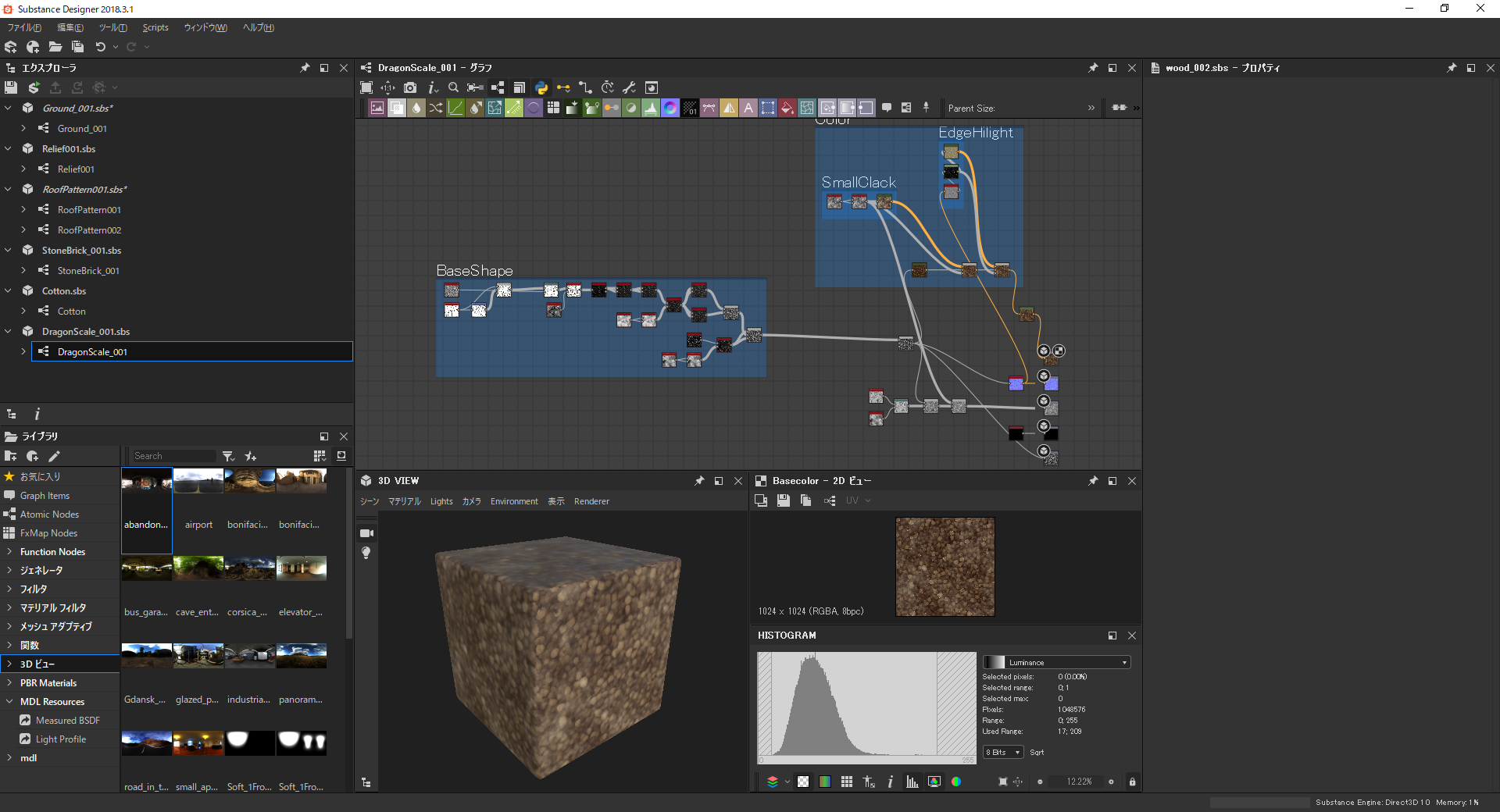Expand the Function Nodes library category

(x=9, y=551)
